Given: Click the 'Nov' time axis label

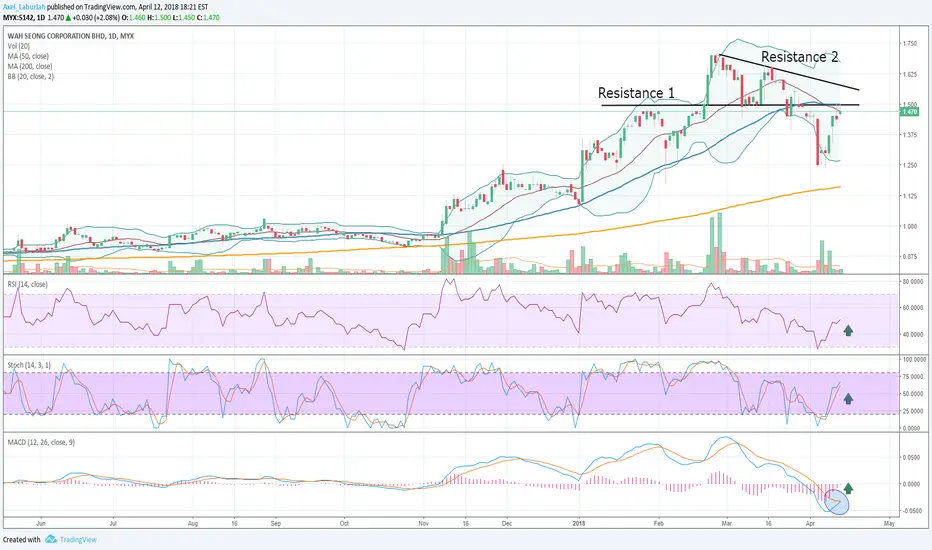Looking at the screenshot, I should (x=423, y=524).
